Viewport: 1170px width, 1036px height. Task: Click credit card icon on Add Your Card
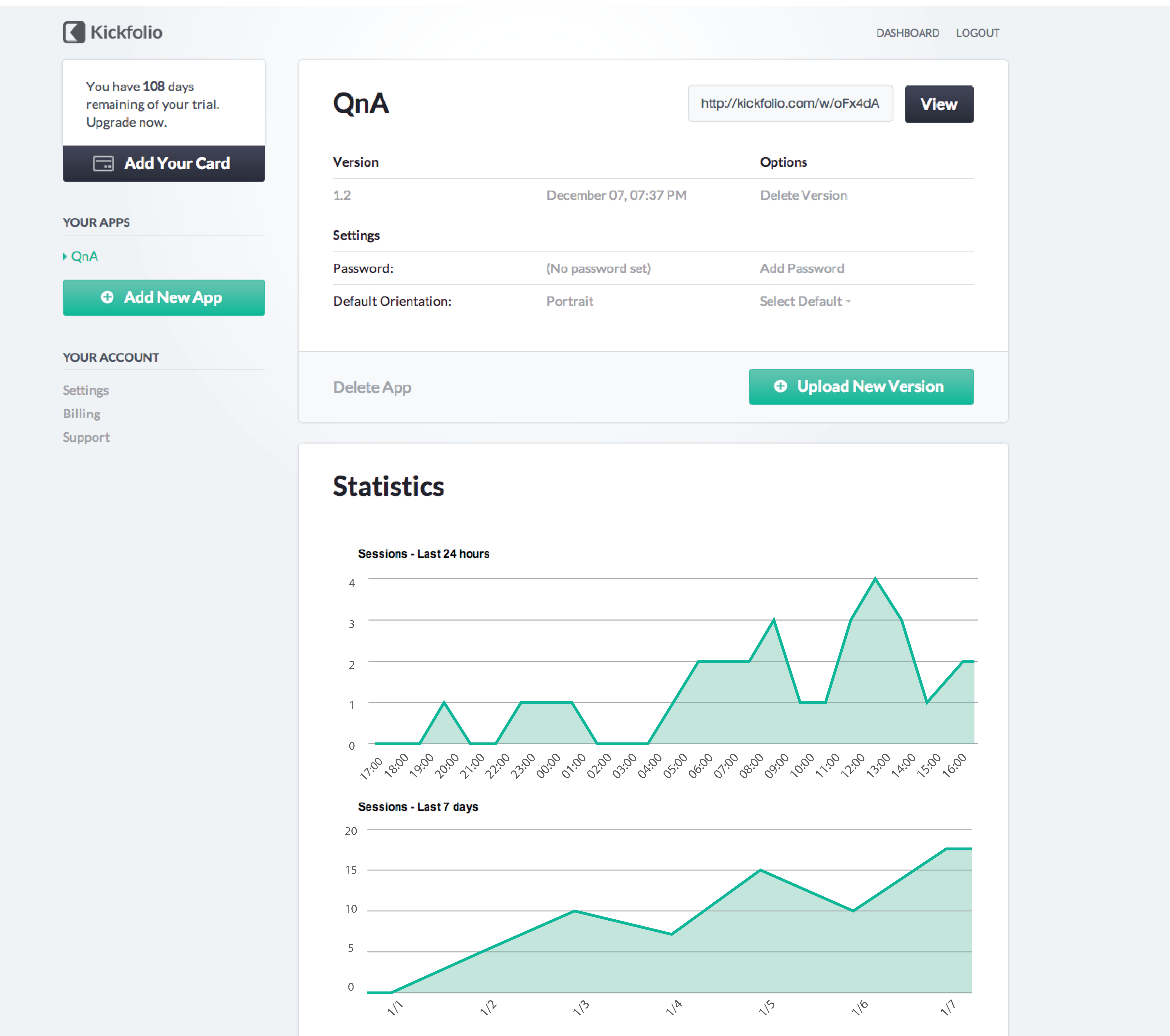(103, 164)
